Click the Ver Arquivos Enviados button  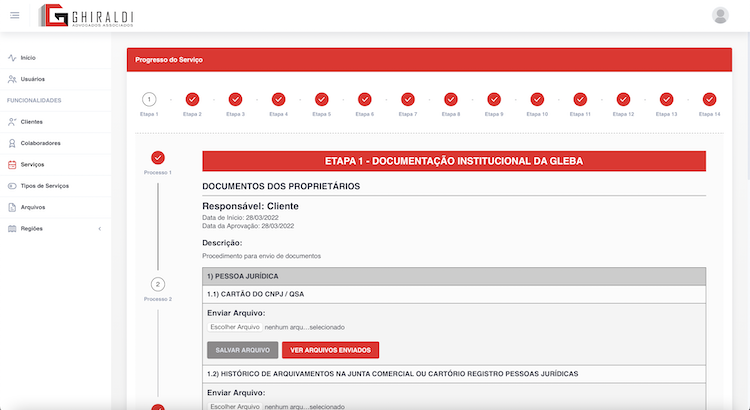coord(331,350)
